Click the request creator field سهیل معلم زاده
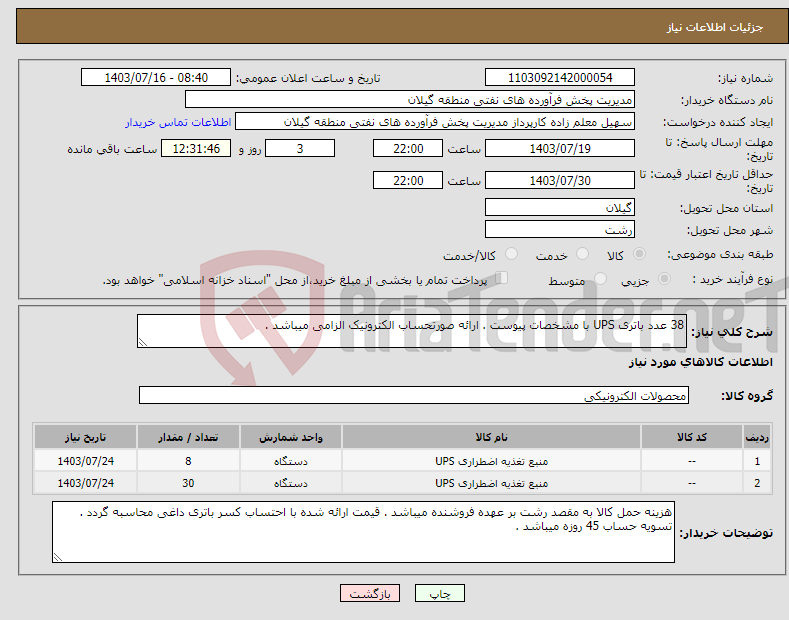Image resolution: width=789 pixels, height=620 pixels. [x=435, y=122]
